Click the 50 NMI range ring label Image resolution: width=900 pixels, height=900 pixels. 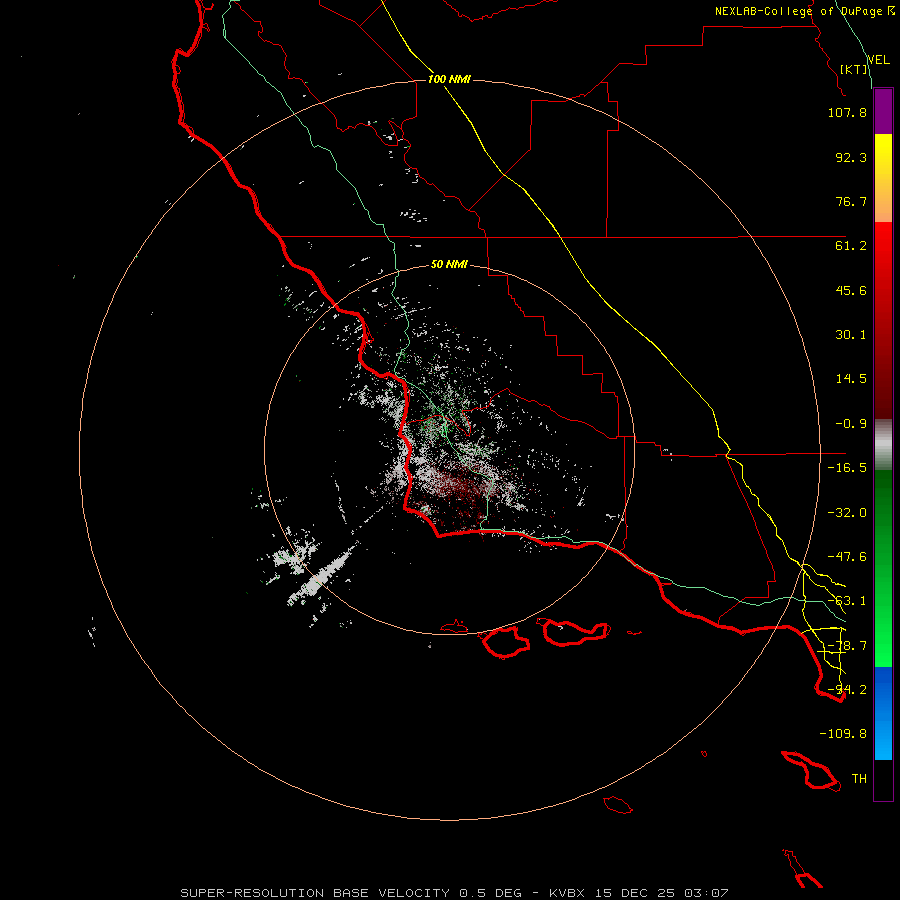pyautogui.click(x=449, y=265)
